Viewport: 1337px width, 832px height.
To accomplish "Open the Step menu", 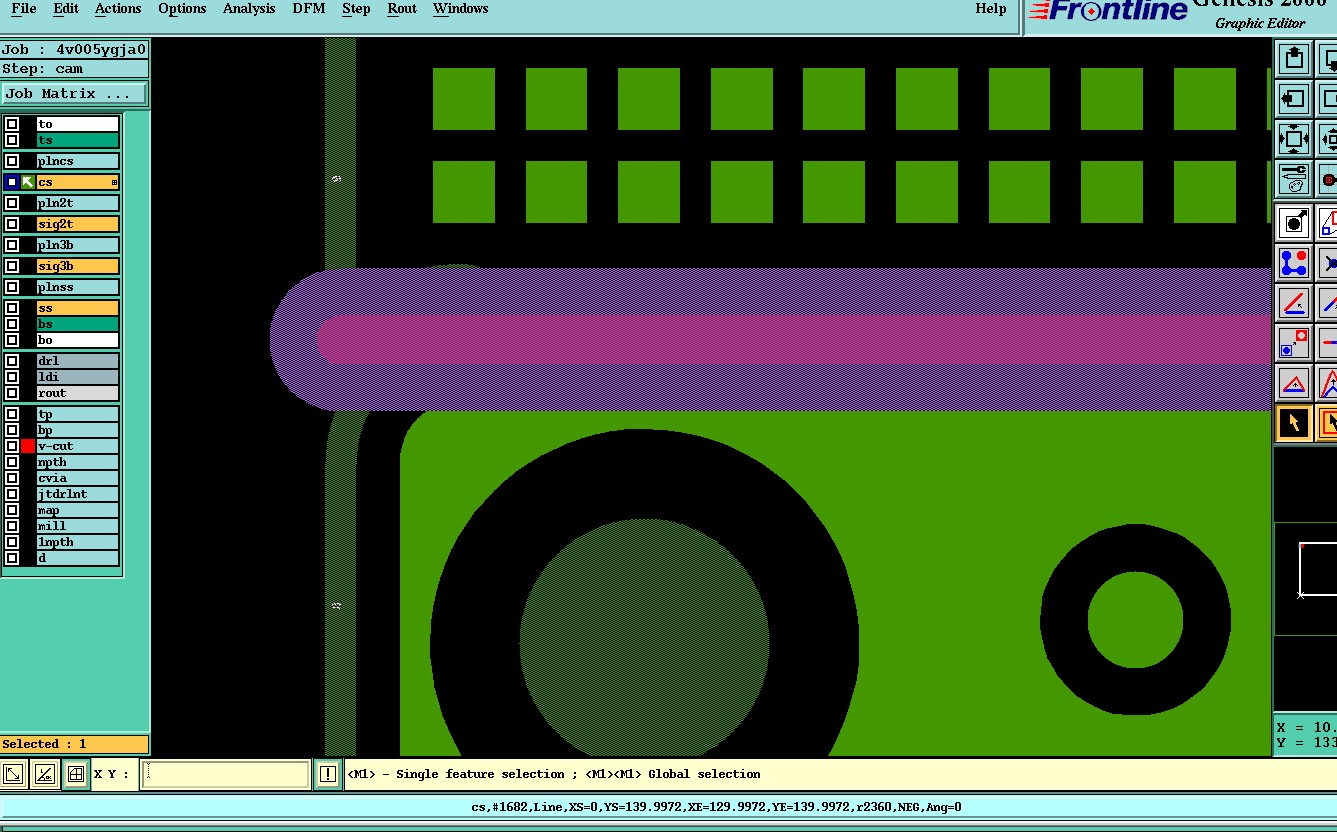I will [356, 9].
